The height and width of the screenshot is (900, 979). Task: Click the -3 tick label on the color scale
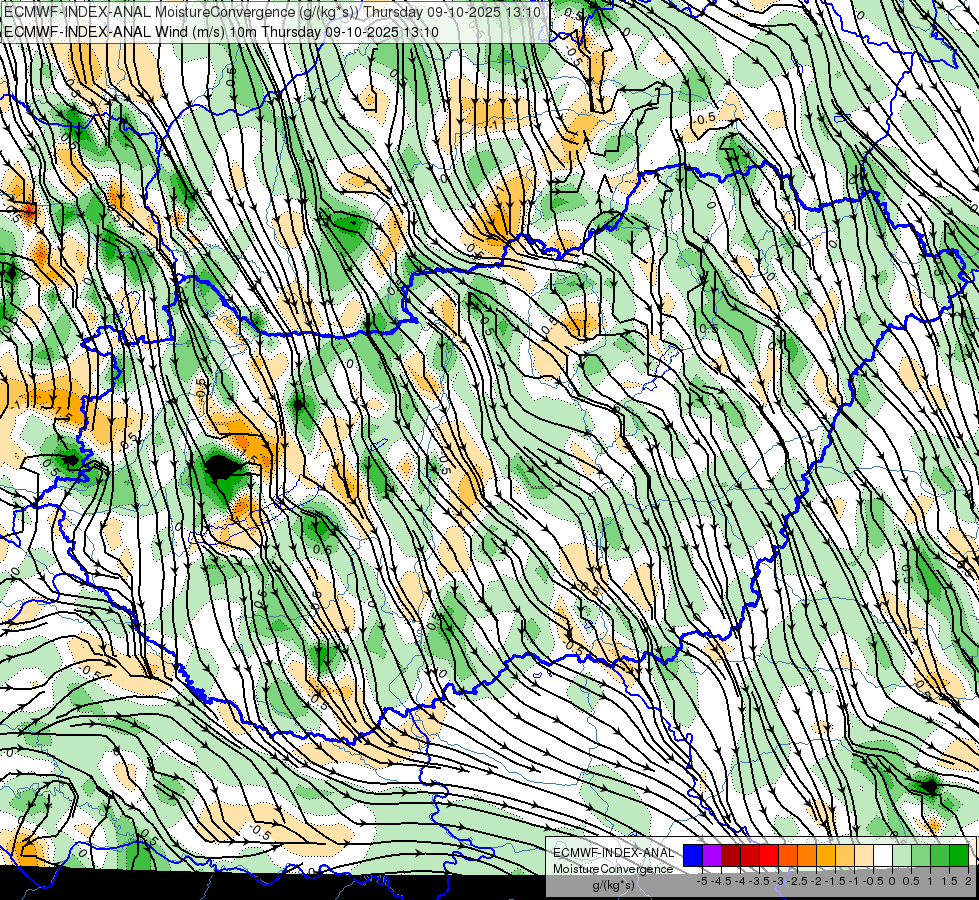click(x=779, y=881)
